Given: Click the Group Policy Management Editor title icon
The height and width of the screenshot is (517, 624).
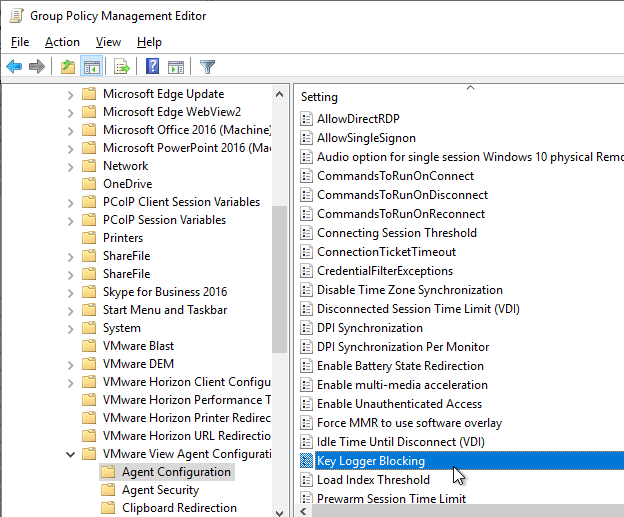Looking at the screenshot, I should pyautogui.click(x=17, y=16).
